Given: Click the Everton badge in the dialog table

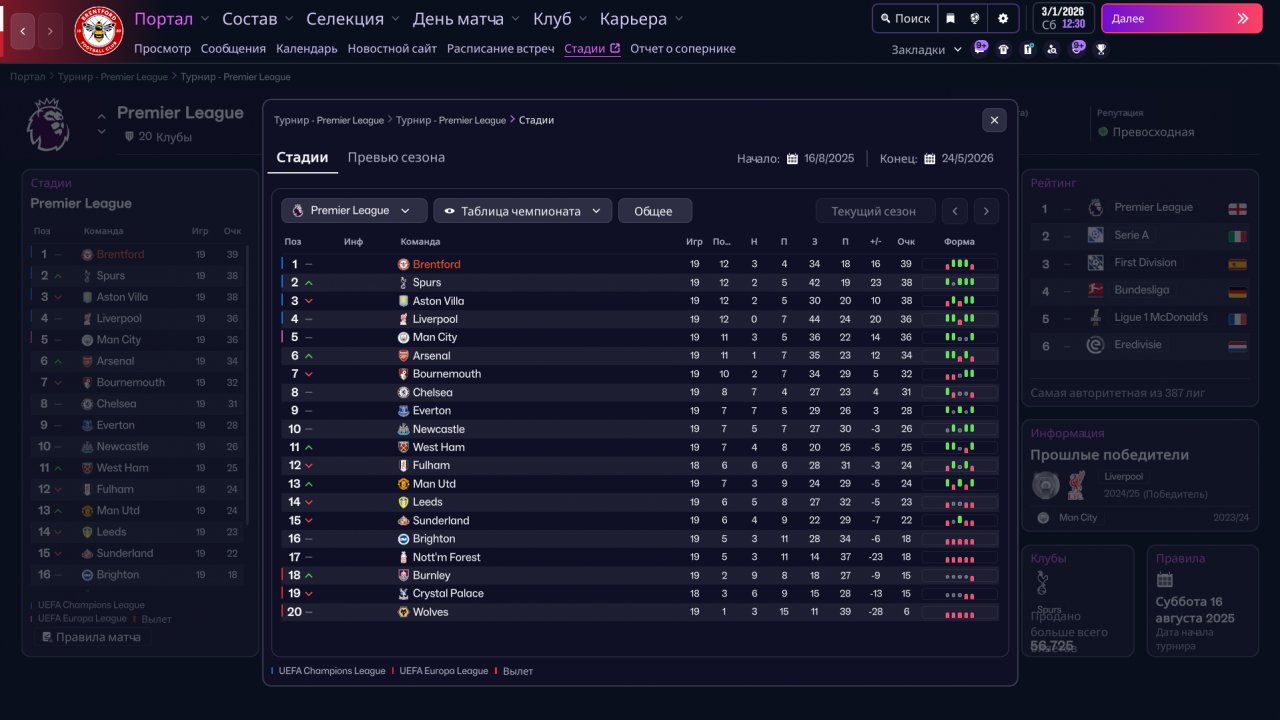Looking at the screenshot, I should [404, 411].
